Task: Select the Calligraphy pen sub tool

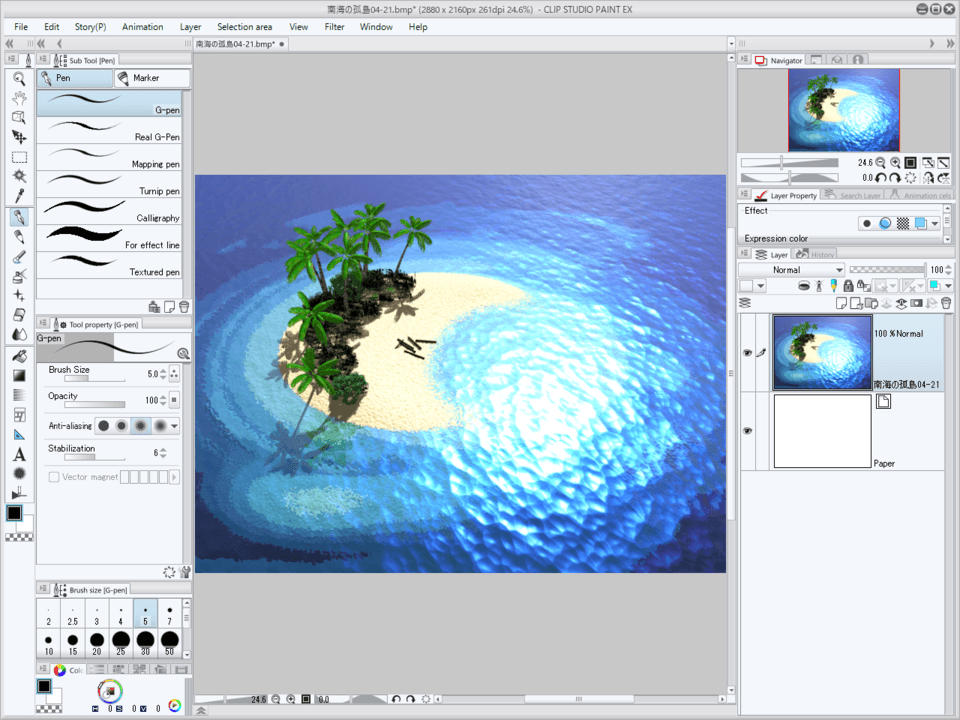Action: coord(110,211)
